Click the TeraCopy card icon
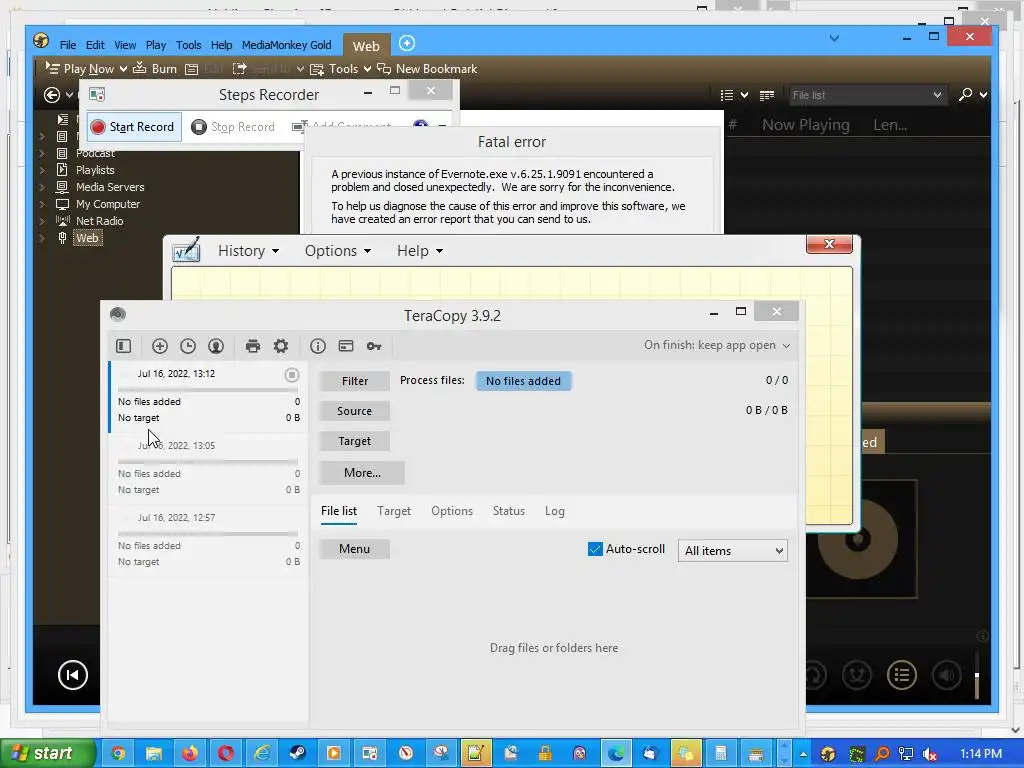1024x768 pixels. pyautogui.click(x=346, y=346)
